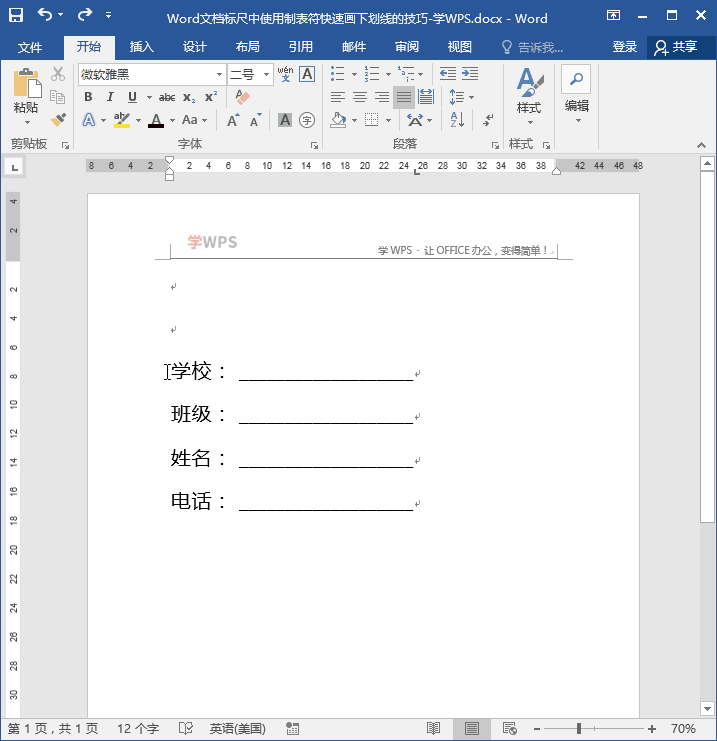Image resolution: width=717 pixels, height=741 pixels.
Task: Expand the 样式 styles gallery dropdown
Action: tap(528, 121)
